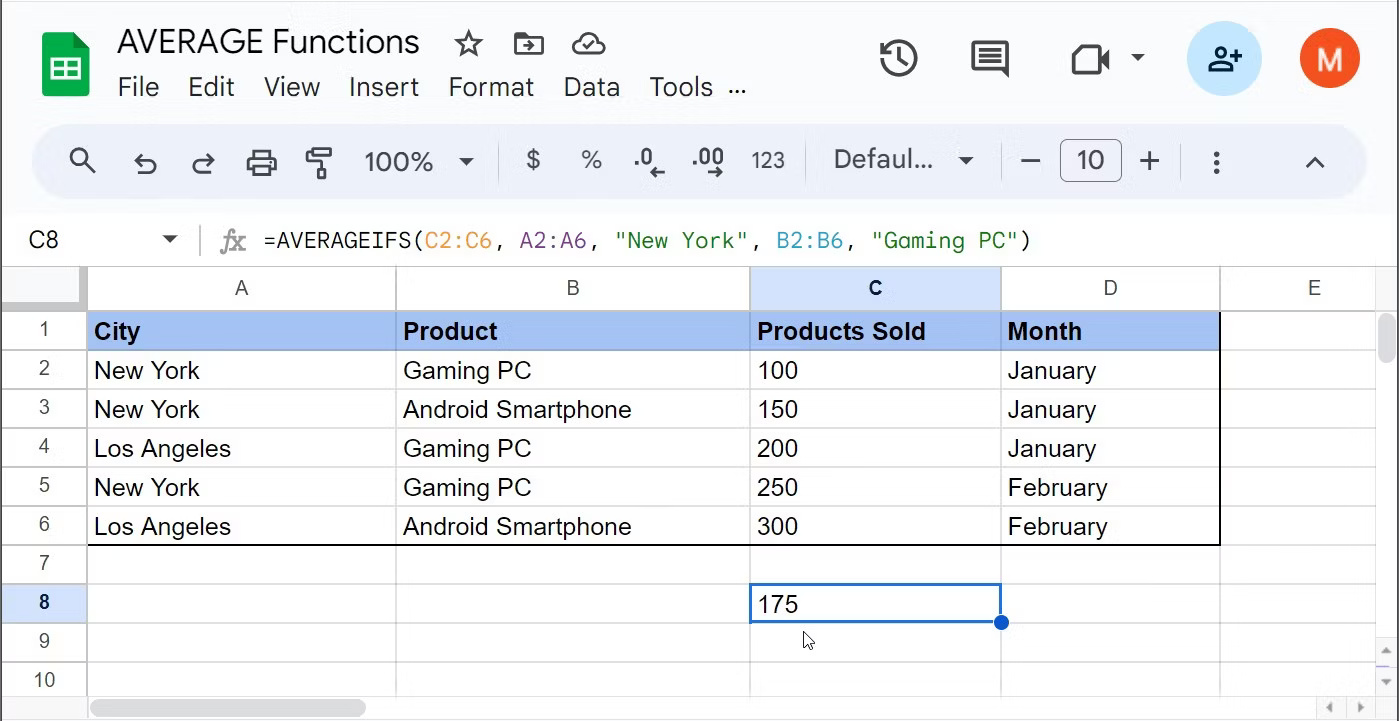Open the comments panel icon
The height and width of the screenshot is (721, 1399).
[989, 59]
